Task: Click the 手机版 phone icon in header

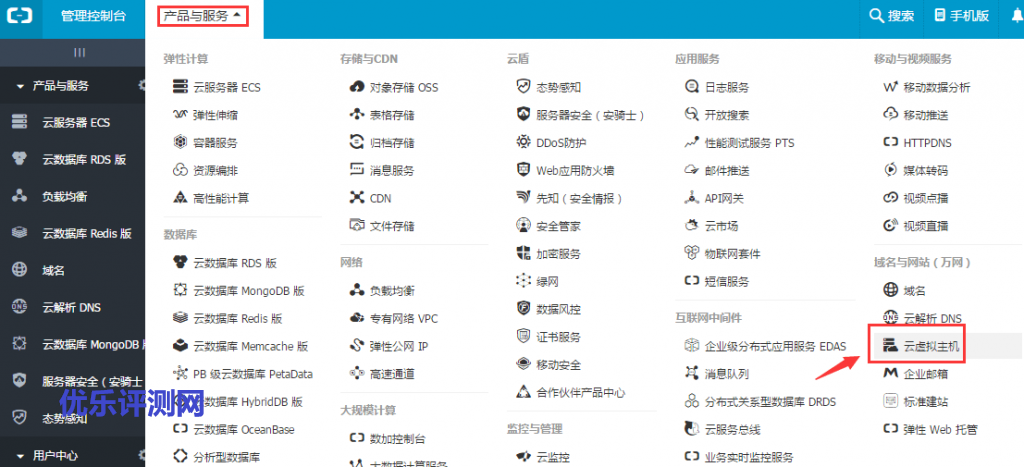Action: tap(939, 16)
